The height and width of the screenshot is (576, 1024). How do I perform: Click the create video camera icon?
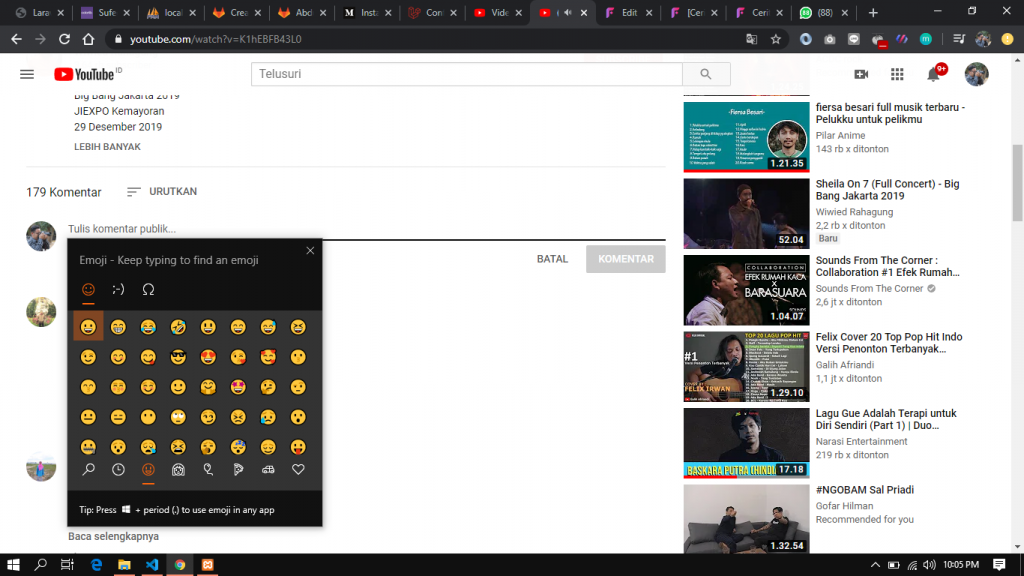(861, 74)
